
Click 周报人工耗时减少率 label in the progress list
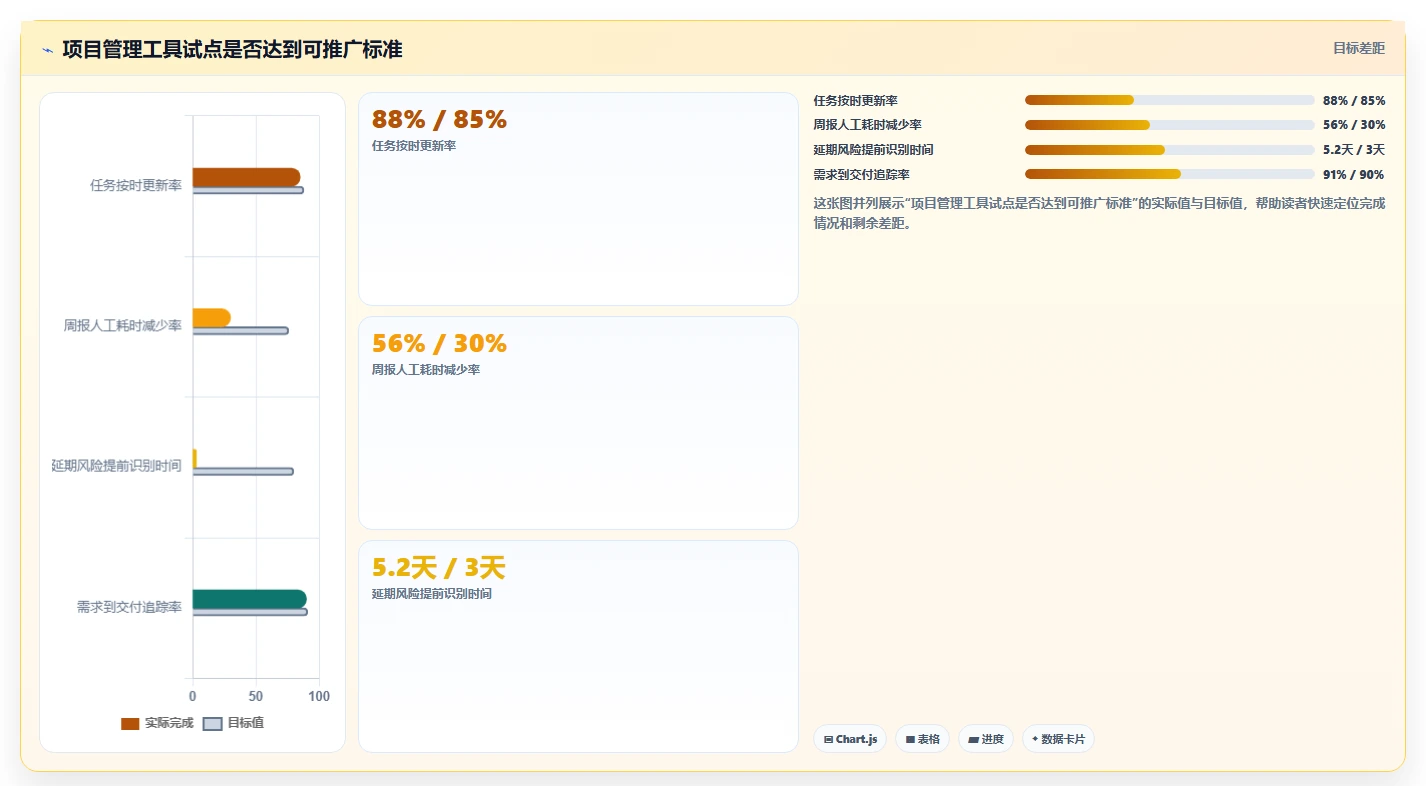[x=867, y=125]
